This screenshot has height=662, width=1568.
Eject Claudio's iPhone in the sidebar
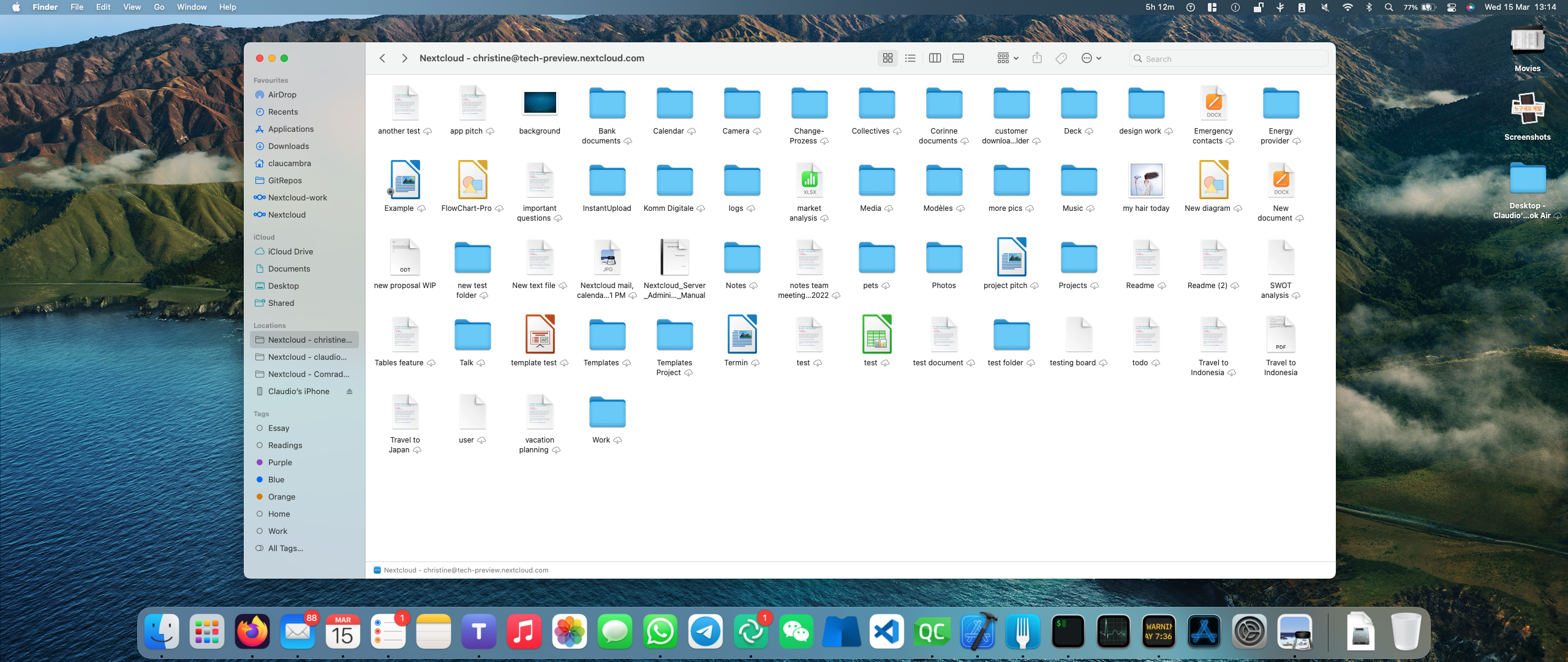(350, 391)
